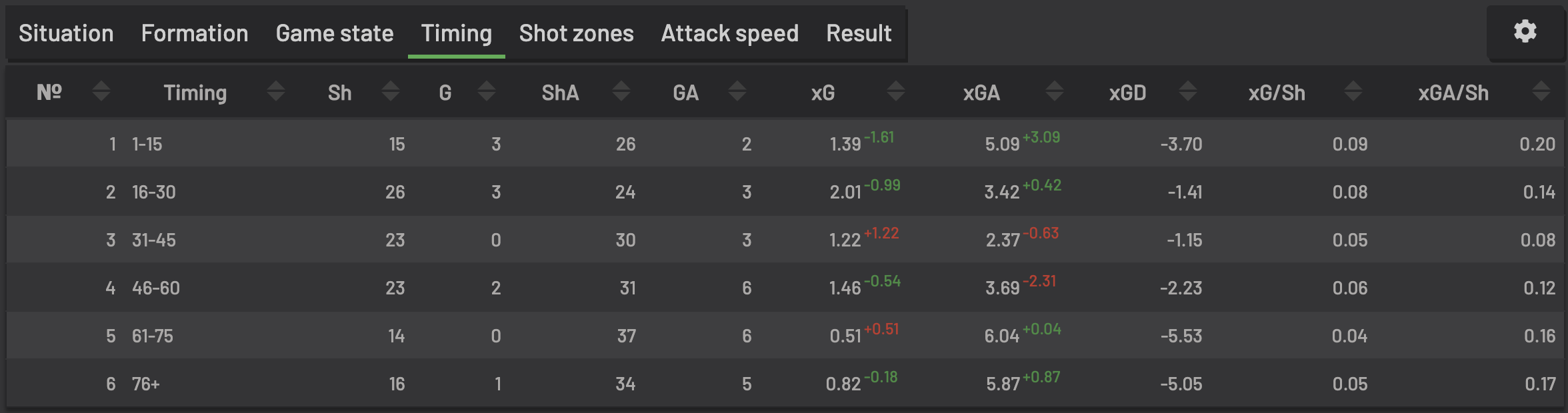1568x413 pixels.
Task: Open the settings gear icon
Action: 1525,32
